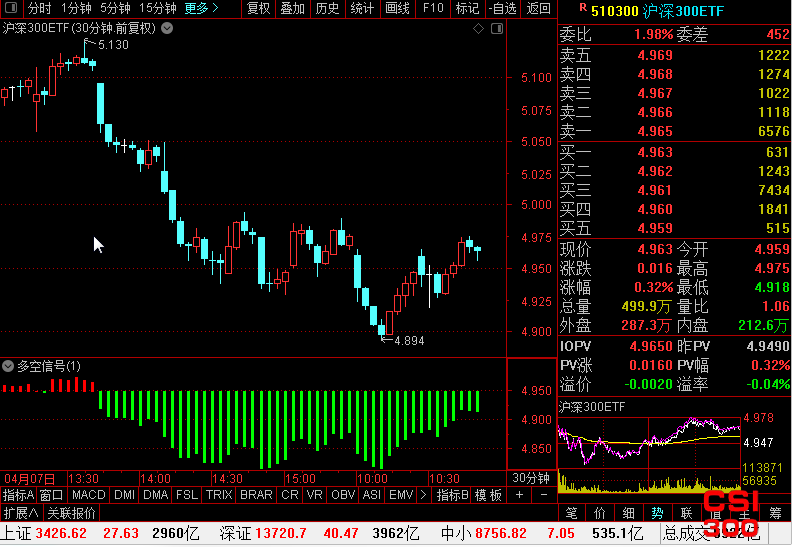
Task: Switch to the 势 trend tab
Action: (x=657, y=513)
